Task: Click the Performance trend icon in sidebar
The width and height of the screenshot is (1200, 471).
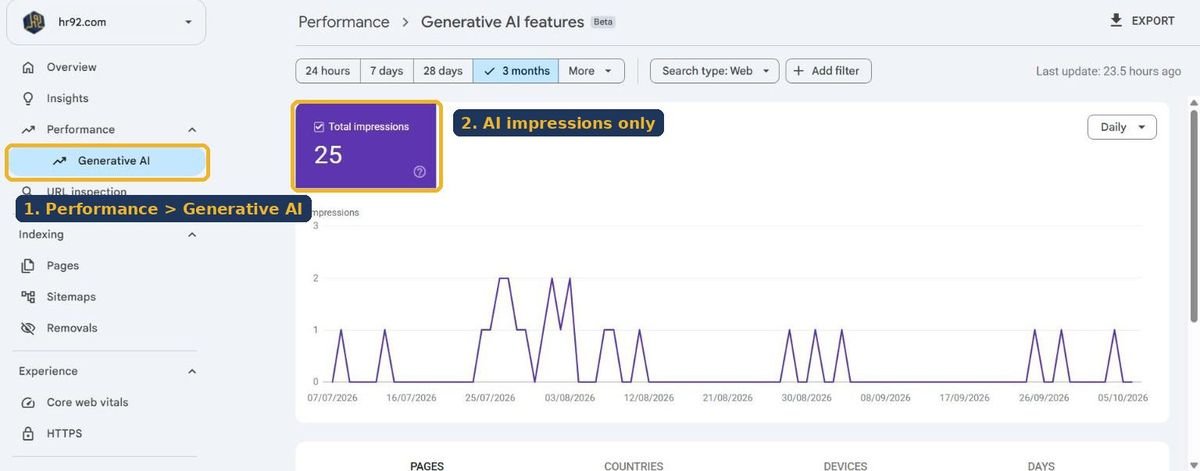Action: [28, 129]
